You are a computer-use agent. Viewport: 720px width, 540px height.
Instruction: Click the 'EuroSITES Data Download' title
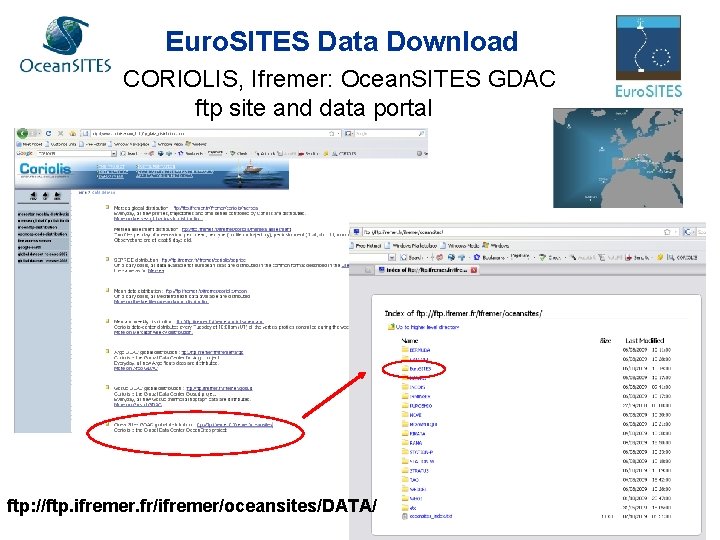(342, 41)
